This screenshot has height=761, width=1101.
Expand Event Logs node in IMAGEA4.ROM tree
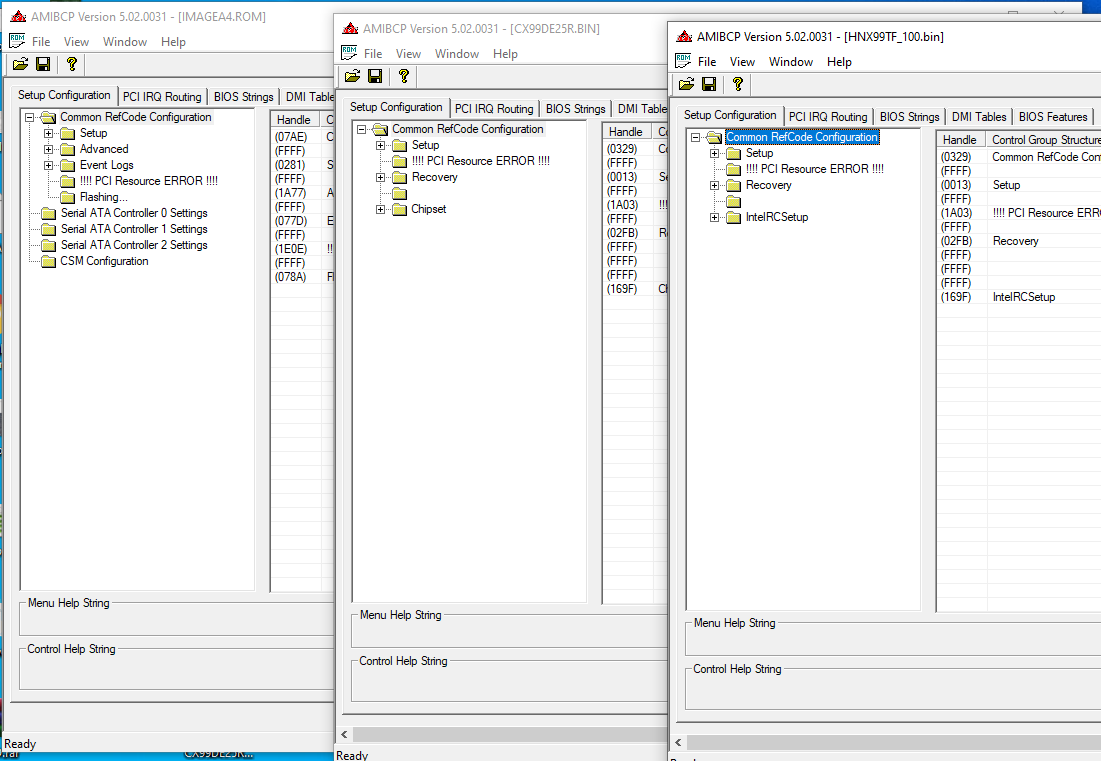[x=48, y=166]
